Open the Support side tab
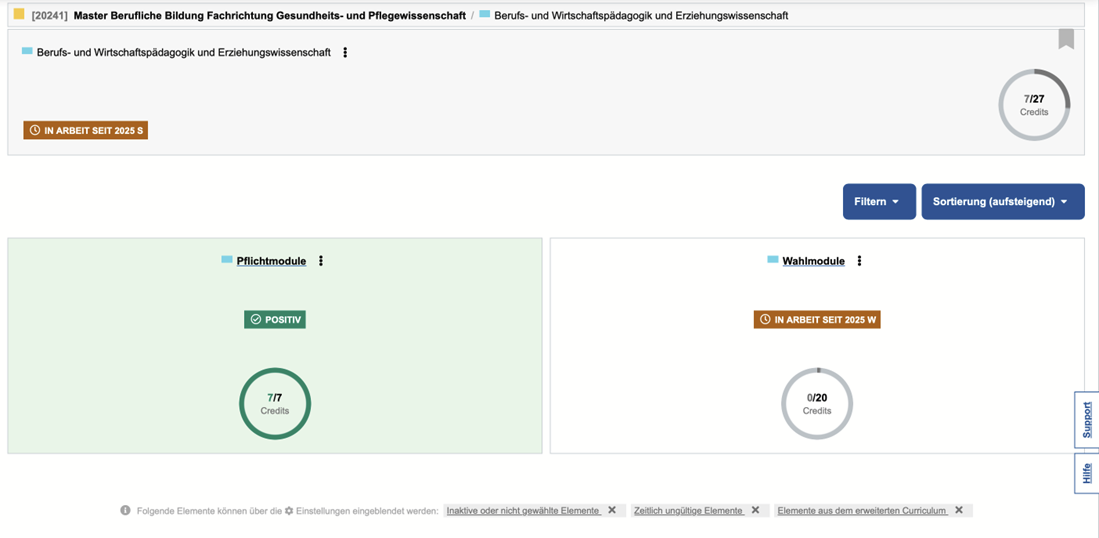 pos(1087,419)
